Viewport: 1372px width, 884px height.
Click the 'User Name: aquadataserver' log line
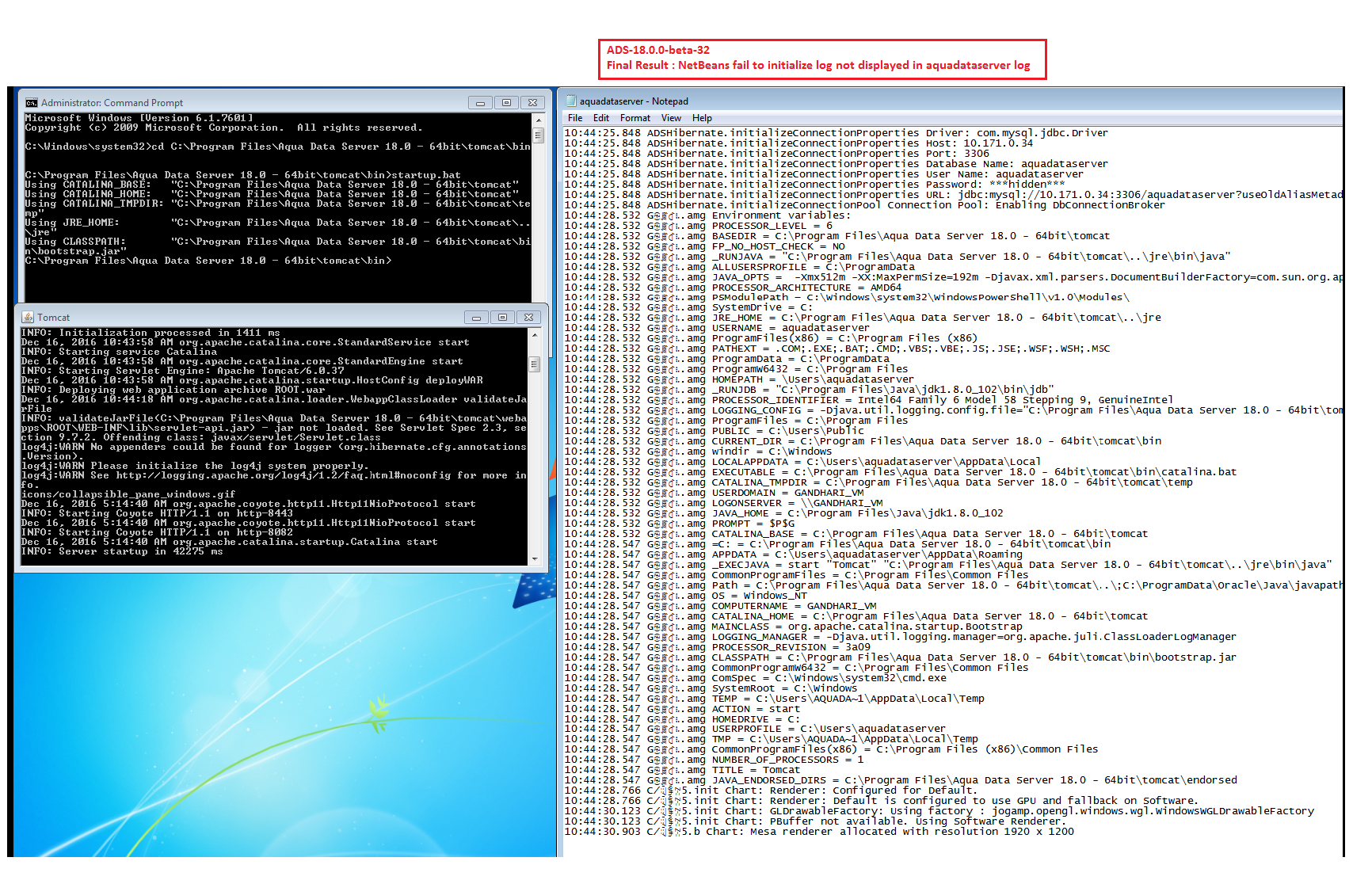(x=823, y=174)
